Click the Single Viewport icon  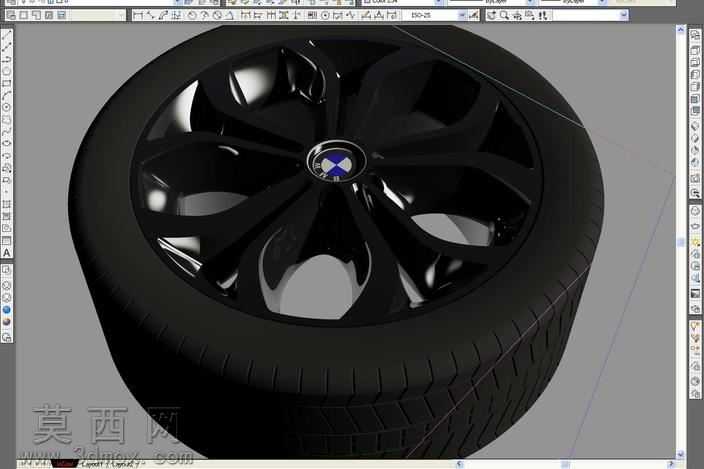pos(23,15)
